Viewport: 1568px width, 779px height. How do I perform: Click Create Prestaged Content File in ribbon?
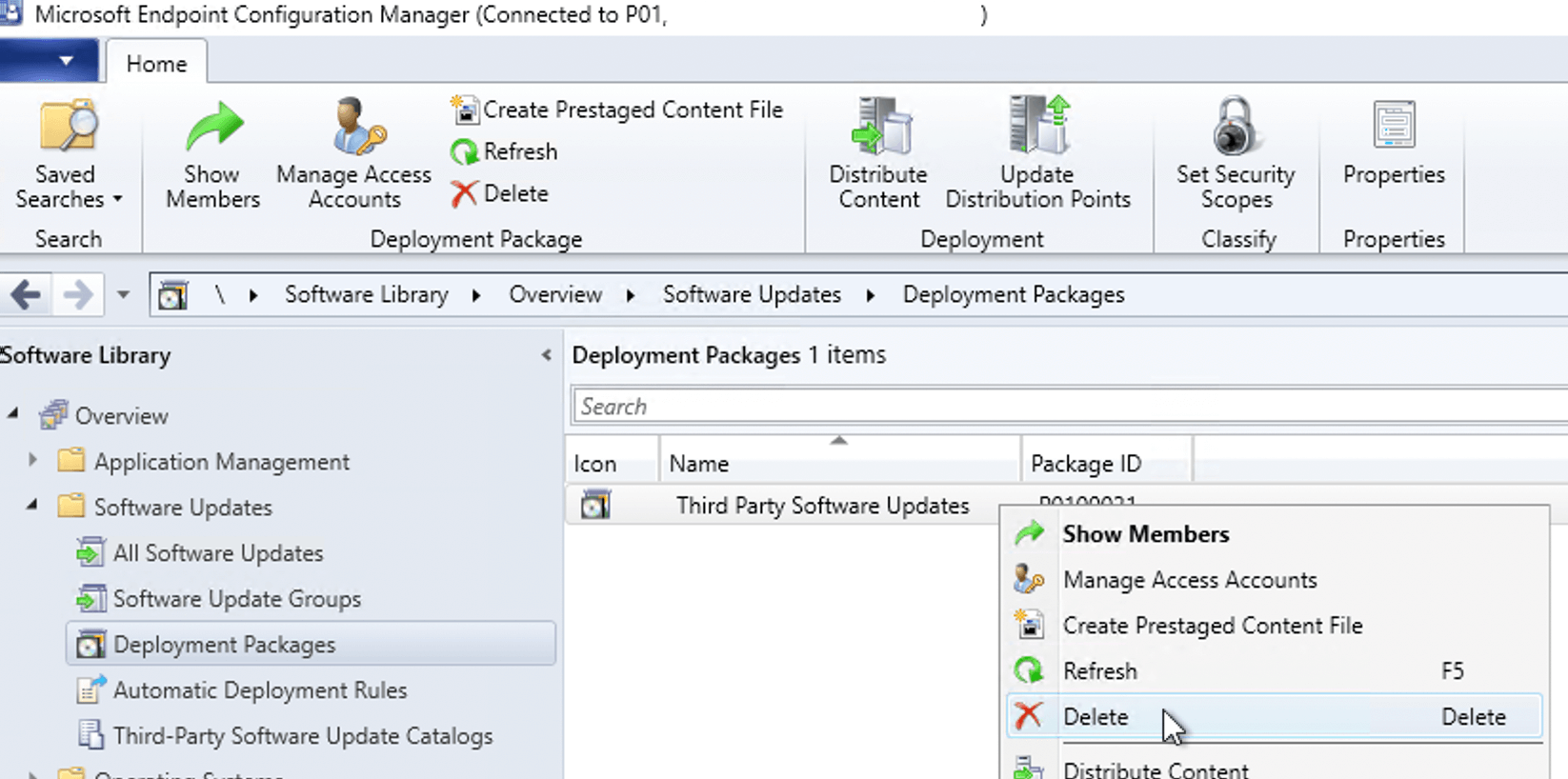(616, 110)
